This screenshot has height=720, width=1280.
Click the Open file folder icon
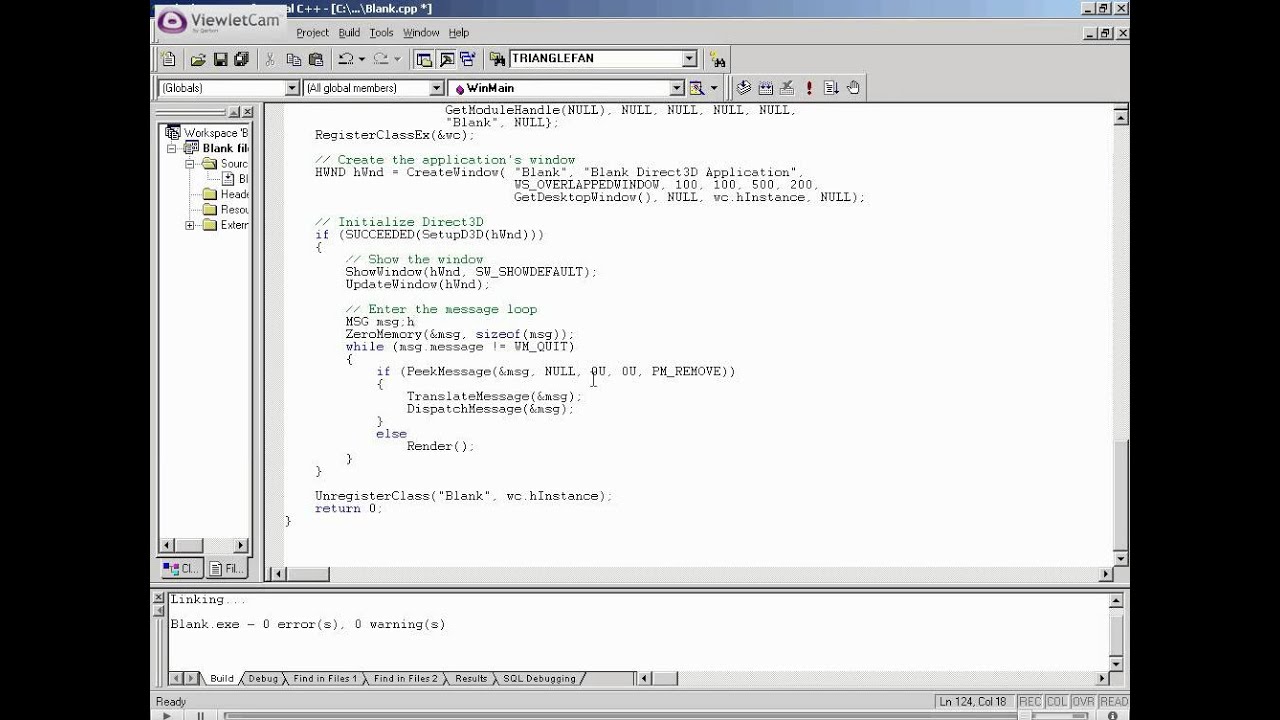pos(198,59)
